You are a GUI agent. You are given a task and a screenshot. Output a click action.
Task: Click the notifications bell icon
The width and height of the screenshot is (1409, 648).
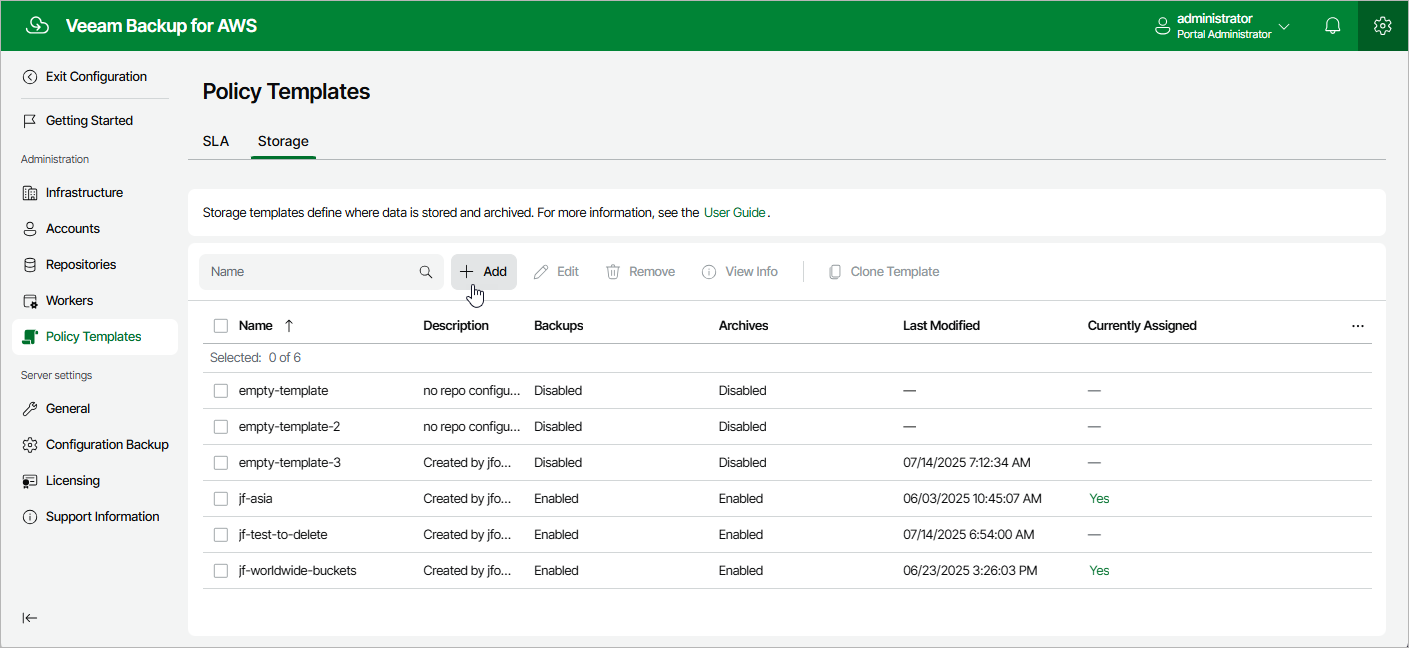coord(1332,26)
